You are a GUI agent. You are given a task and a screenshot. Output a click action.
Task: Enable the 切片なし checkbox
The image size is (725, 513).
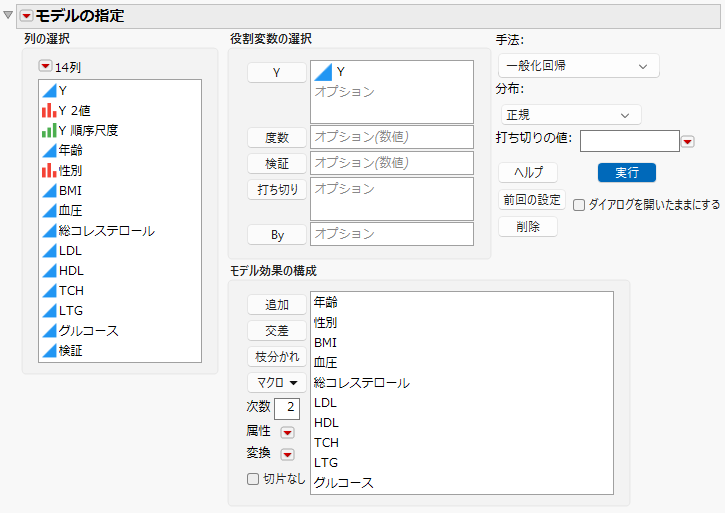click(253, 479)
